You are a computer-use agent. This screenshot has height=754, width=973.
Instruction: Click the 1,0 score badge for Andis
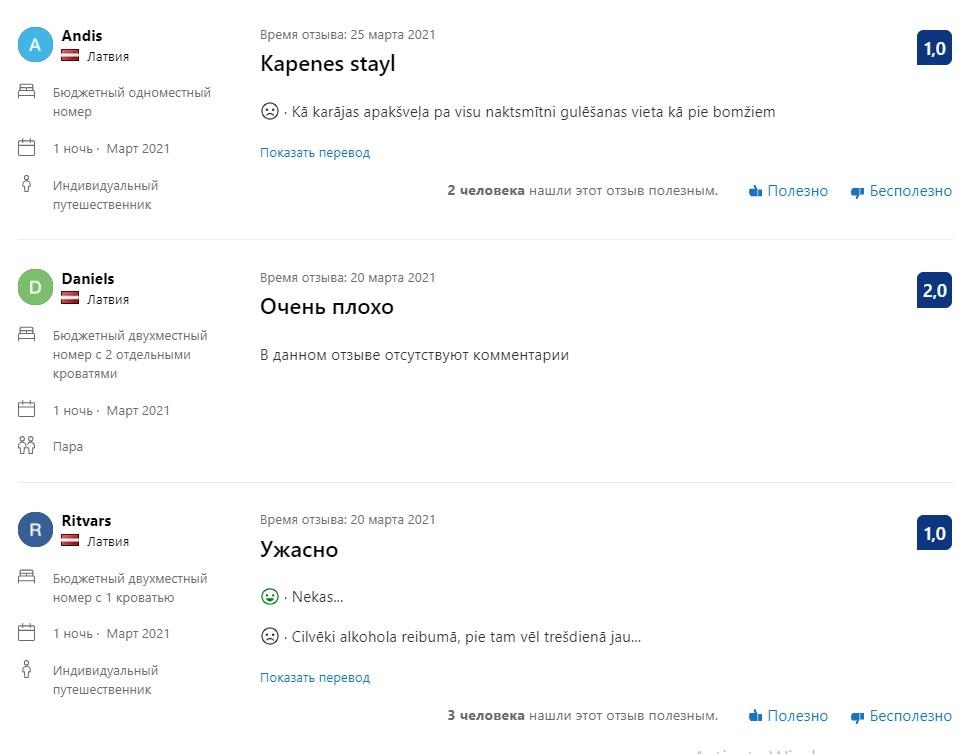tap(934, 48)
